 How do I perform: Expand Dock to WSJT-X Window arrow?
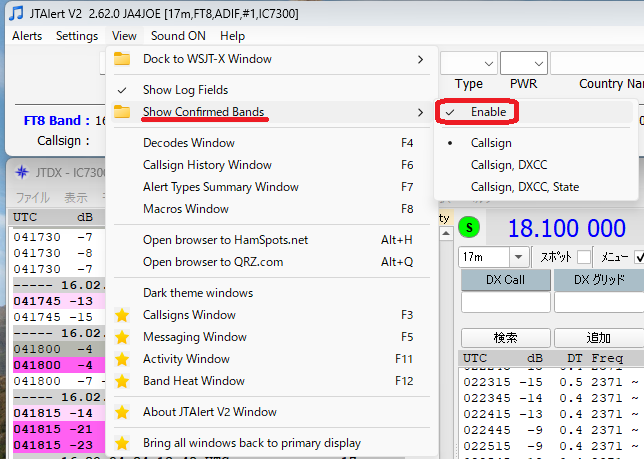click(x=420, y=60)
